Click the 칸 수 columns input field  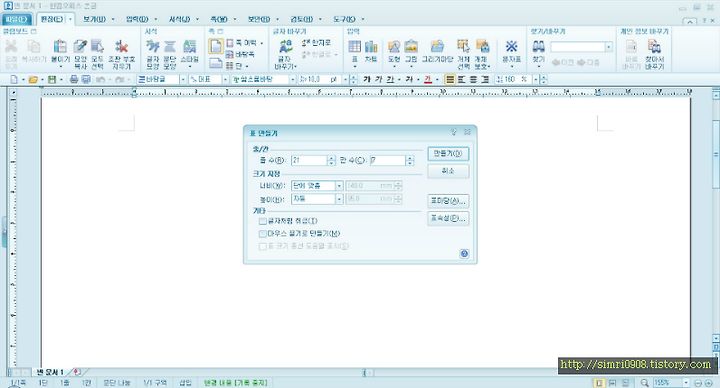click(388, 160)
